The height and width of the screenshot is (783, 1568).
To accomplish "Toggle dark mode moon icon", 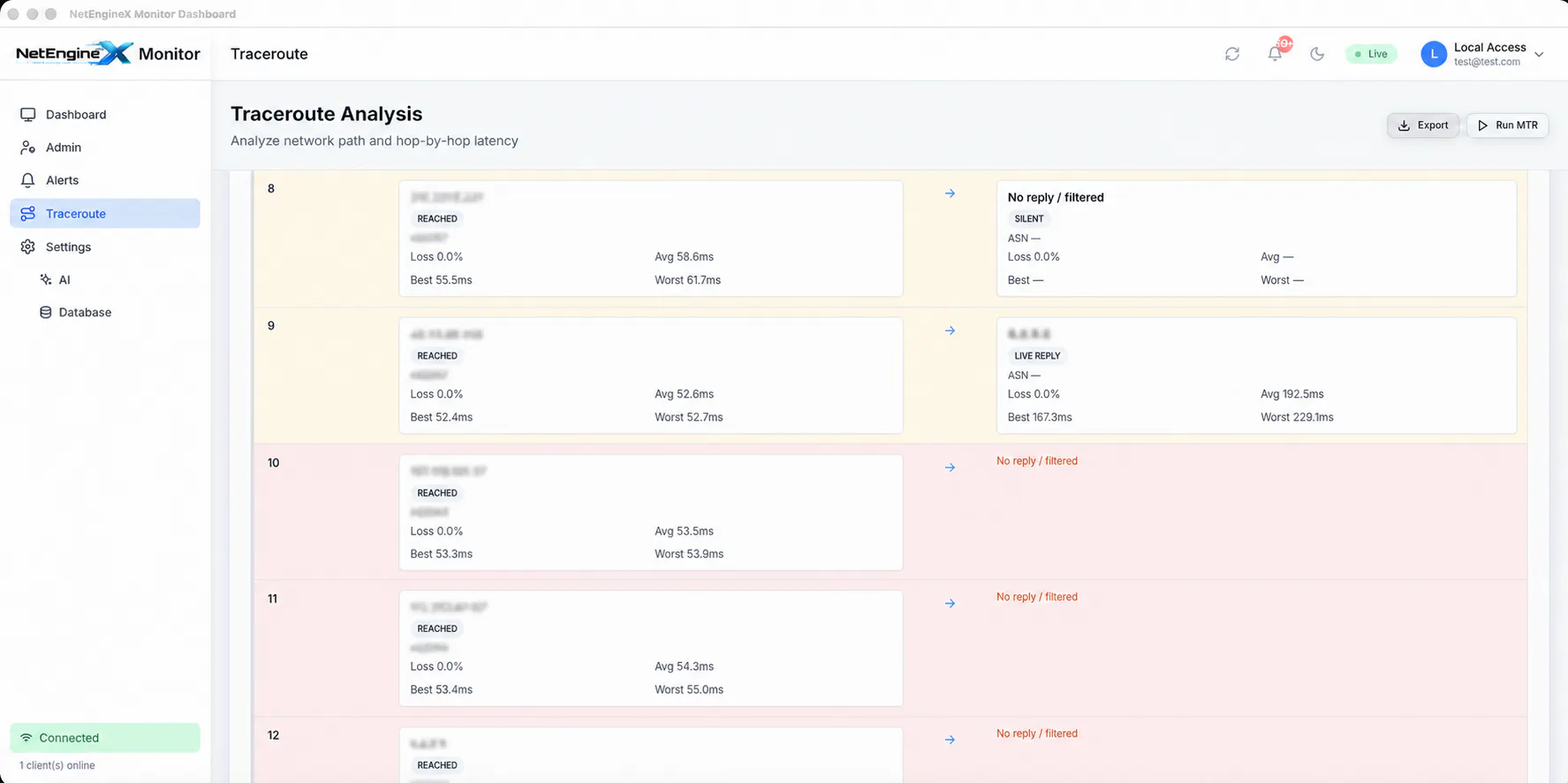I will pyautogui.click(x=1317, y=54).
